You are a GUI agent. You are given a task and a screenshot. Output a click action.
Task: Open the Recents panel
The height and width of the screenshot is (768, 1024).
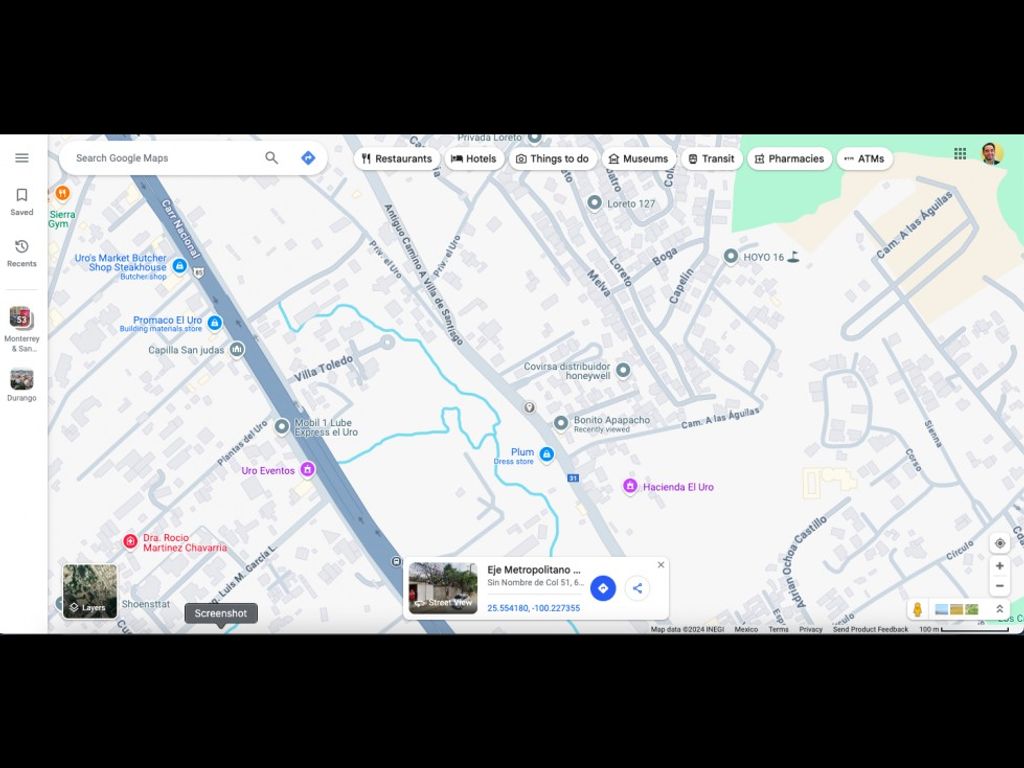pyautogui.click(x=22, y=253)
